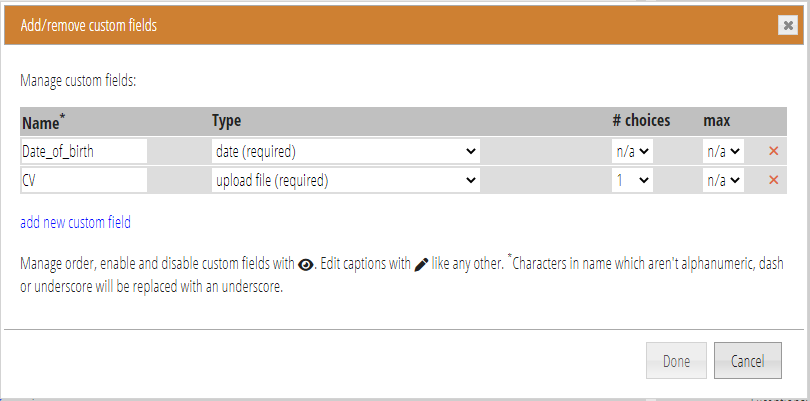Click the Type column header
This screenshot has width=810, height=401.
(226, 121)
